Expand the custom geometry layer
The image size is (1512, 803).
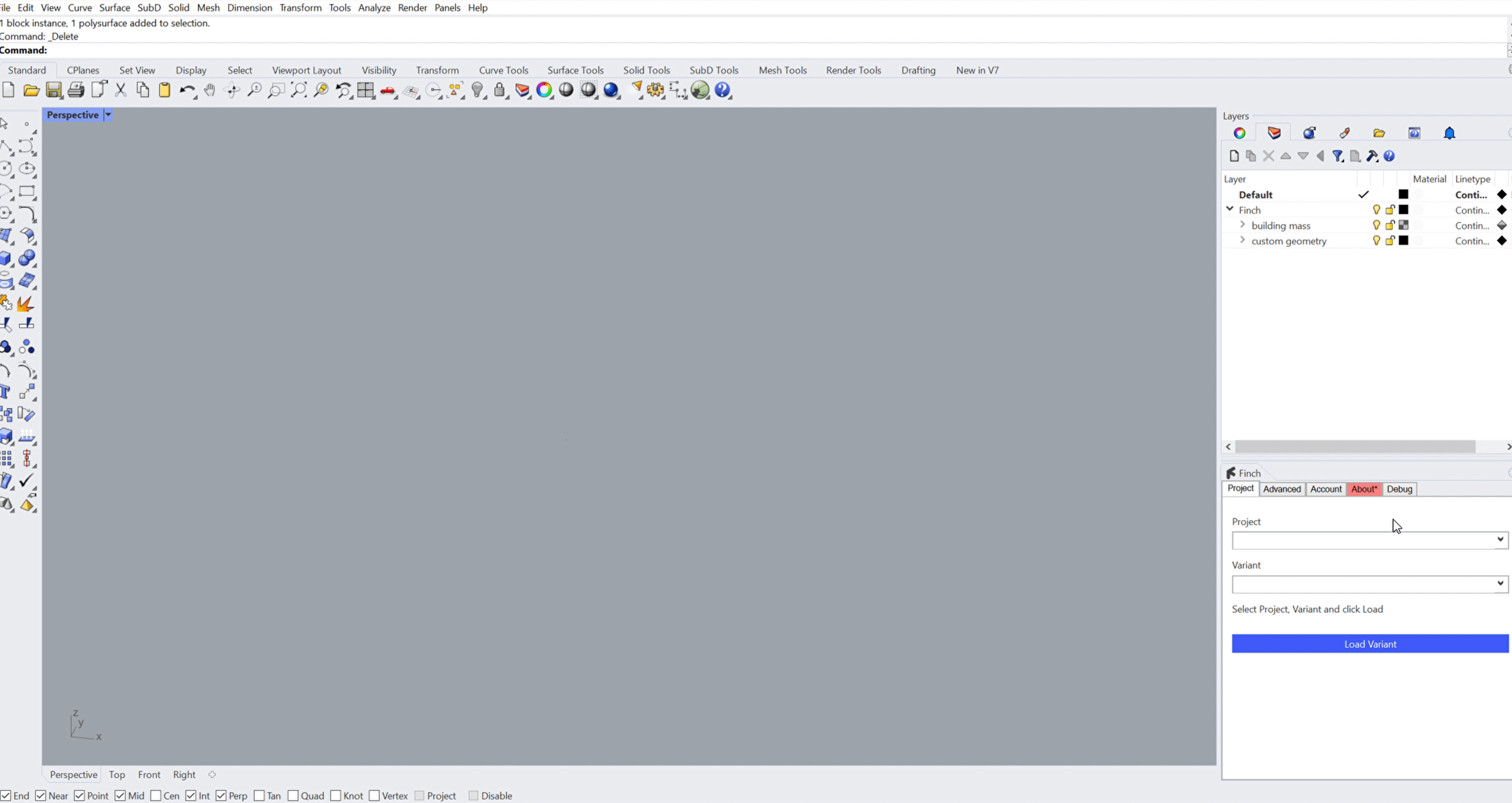(1242, 240)
